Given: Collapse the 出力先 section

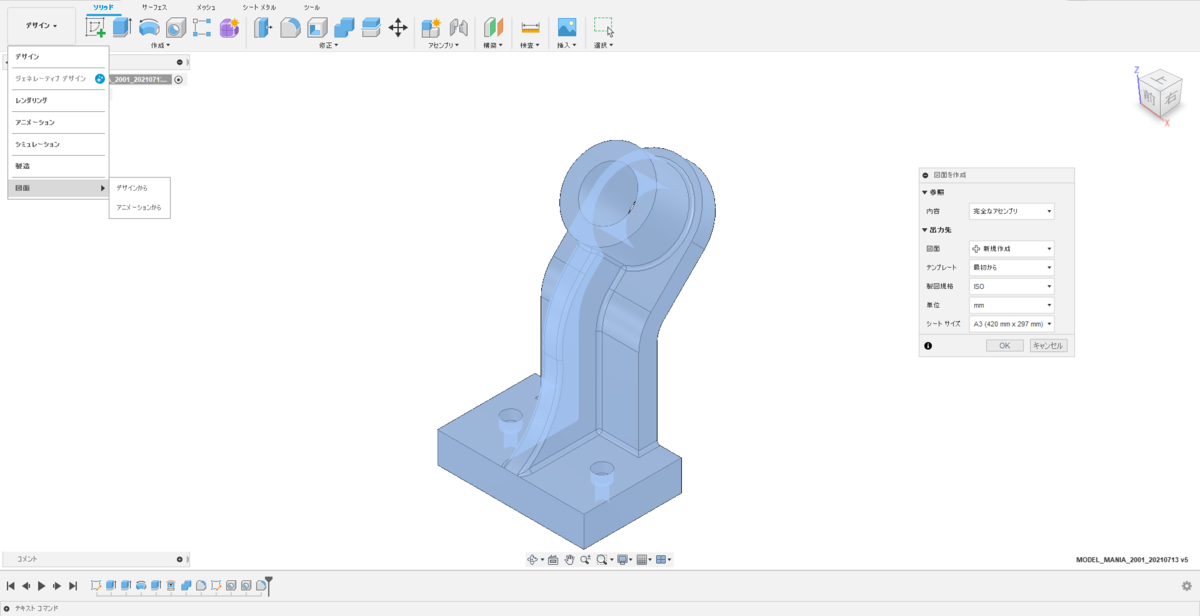Looking at the screenshot, I should coord(925,230).
